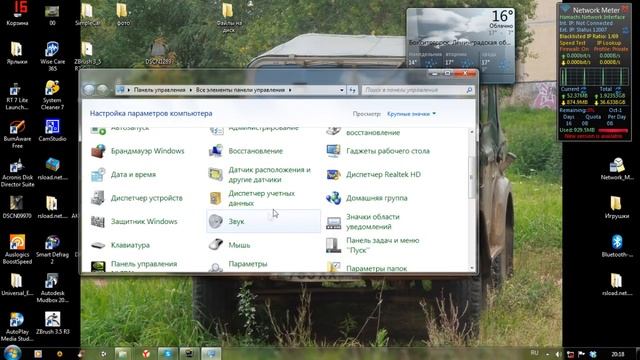Select the Acronis Disk Director Suite icon
This screenshot has width=640, height=360.
17,173
